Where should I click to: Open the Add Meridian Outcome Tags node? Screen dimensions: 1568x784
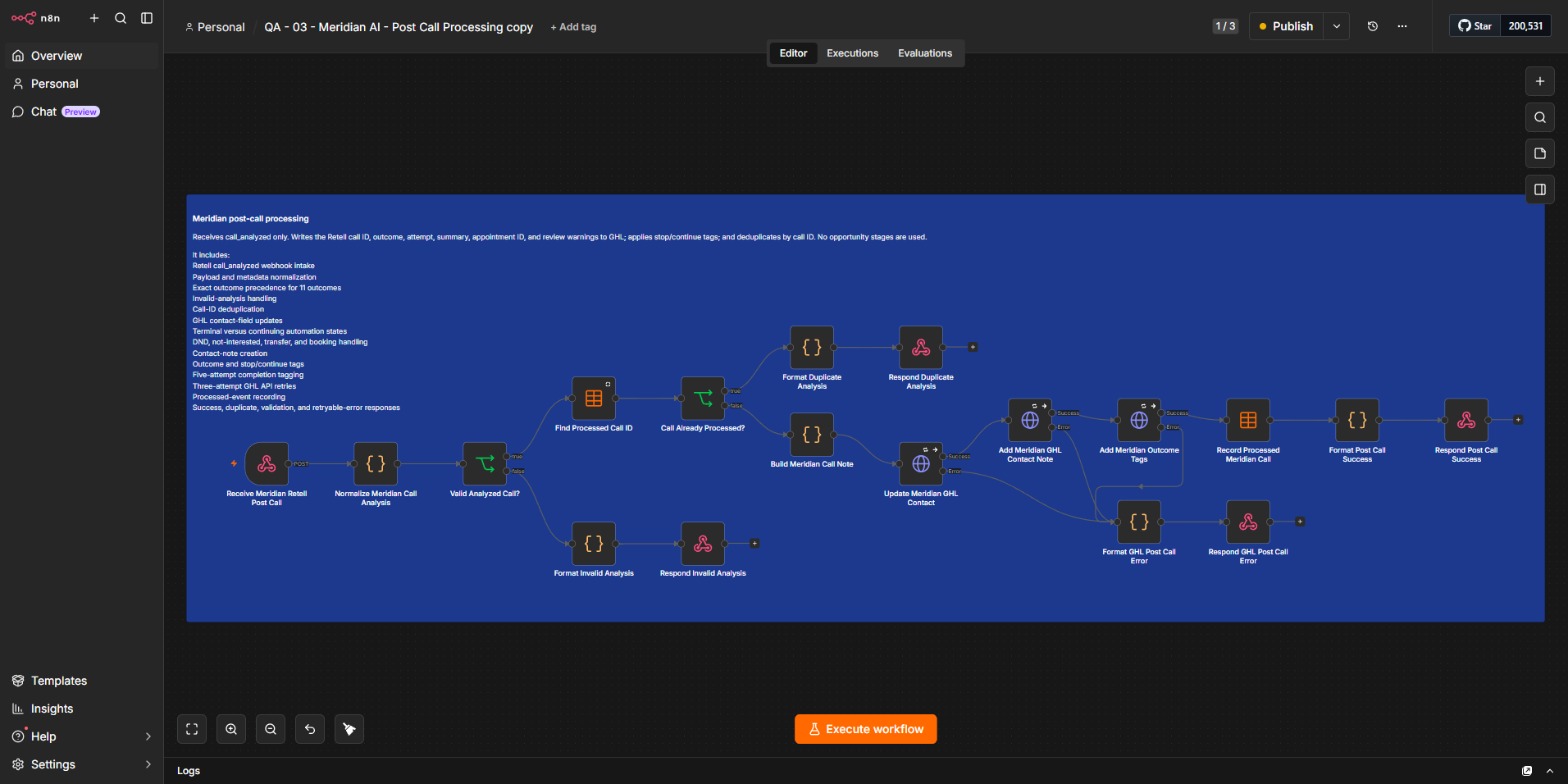click(x=1139, y=421)
